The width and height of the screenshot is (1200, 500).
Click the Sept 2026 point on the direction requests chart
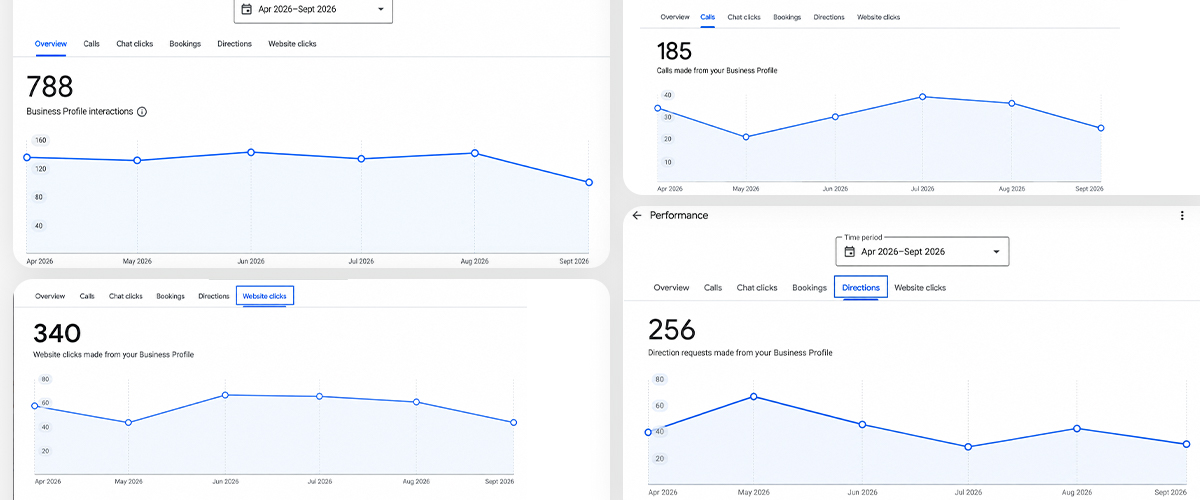1186,444
